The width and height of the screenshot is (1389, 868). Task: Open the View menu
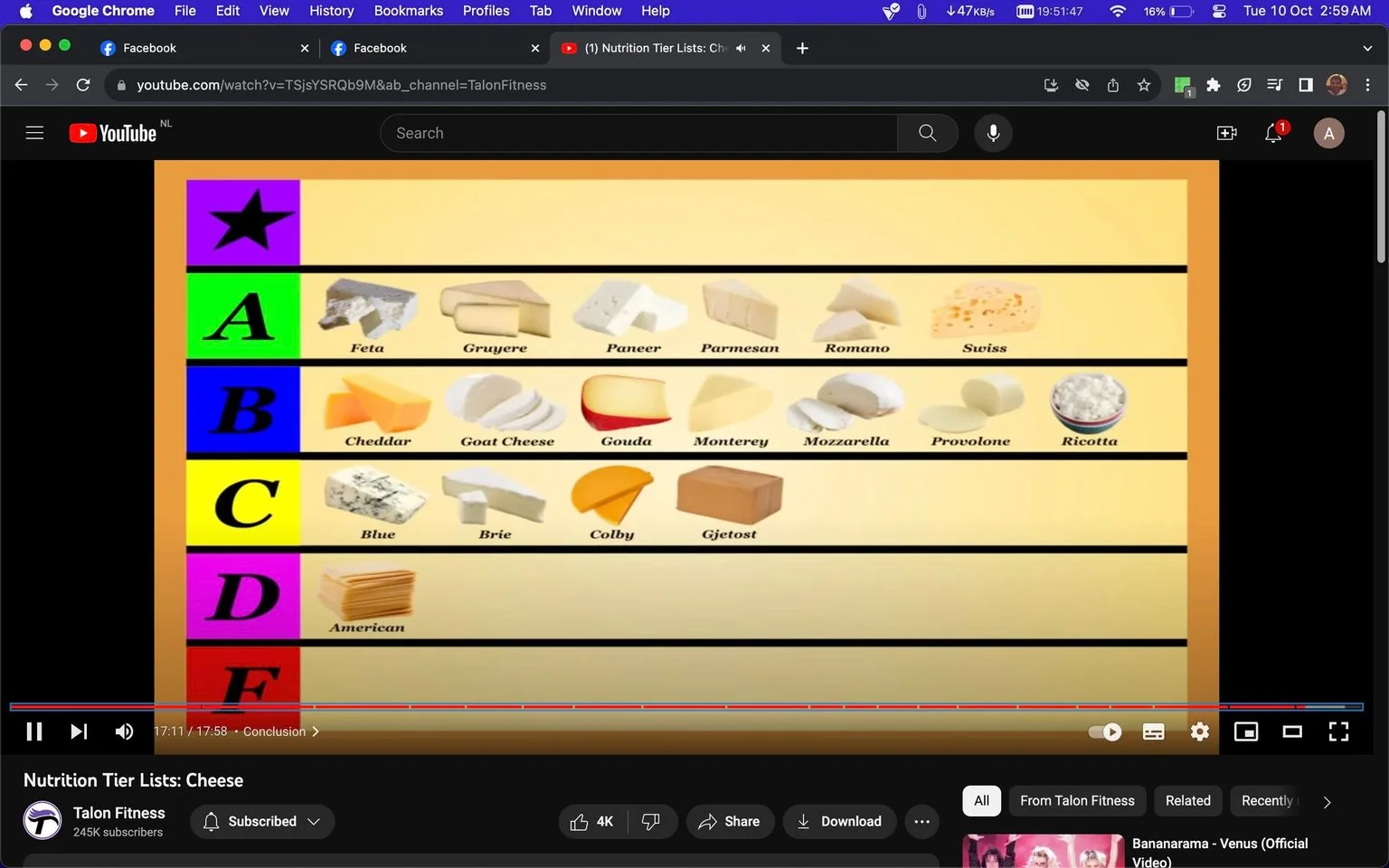tap(274, 11)
